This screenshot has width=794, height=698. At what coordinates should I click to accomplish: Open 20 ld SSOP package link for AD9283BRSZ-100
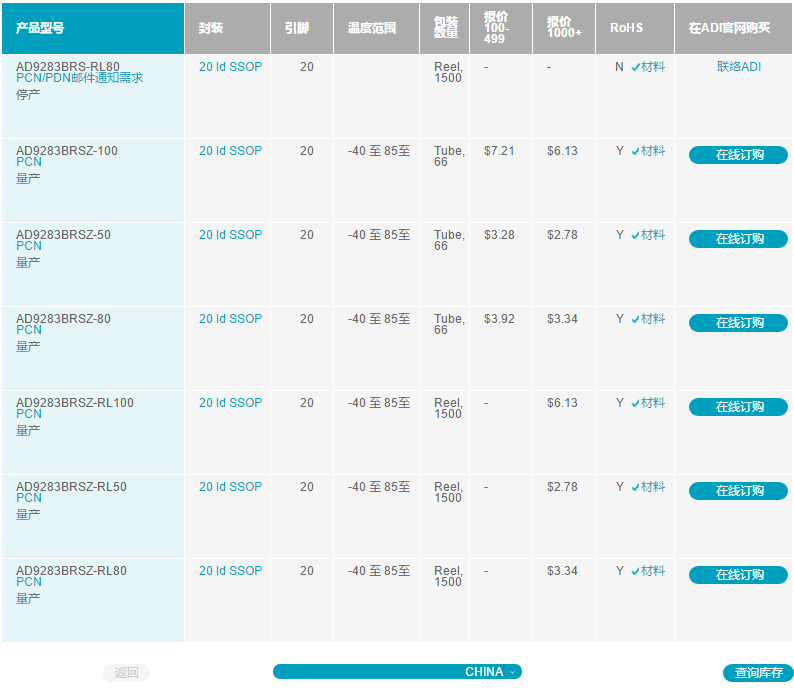click(230, 151)
